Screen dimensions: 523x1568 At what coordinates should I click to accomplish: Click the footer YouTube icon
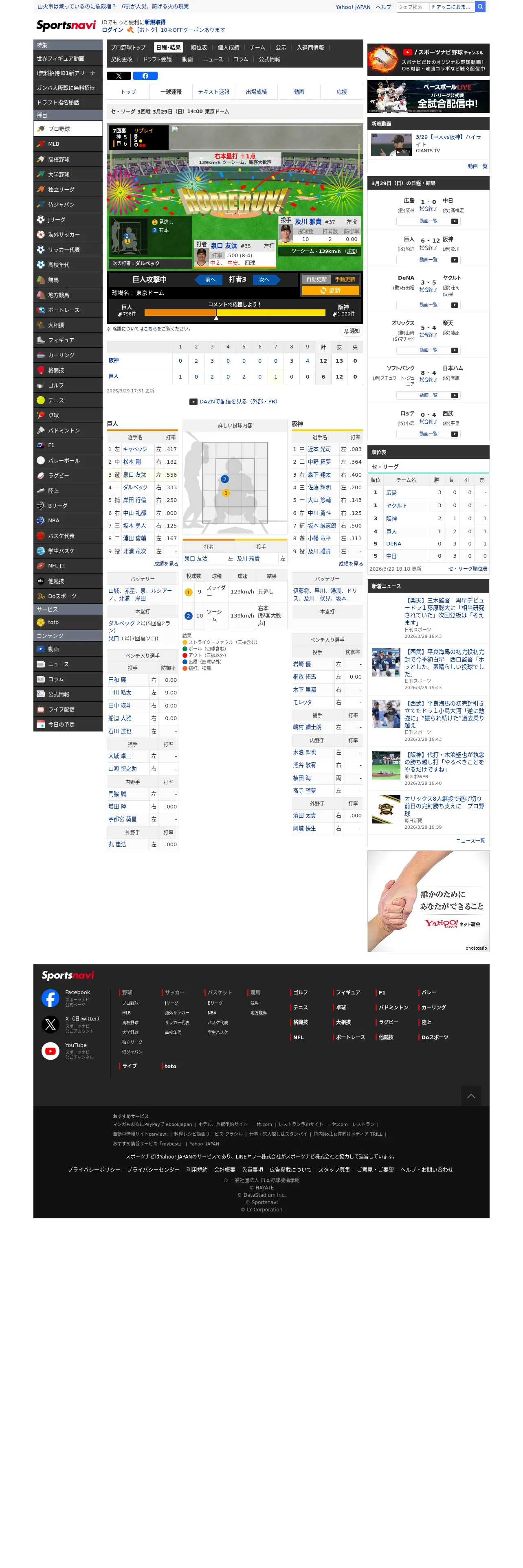pyautogui.click(x=51, y=1051)
